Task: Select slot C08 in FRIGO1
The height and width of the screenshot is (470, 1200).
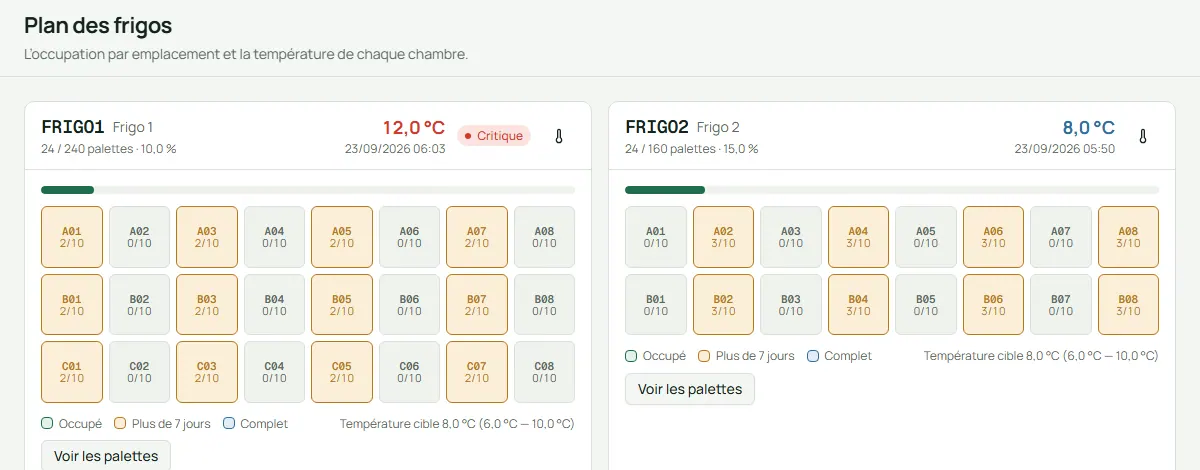Action: 544,372
